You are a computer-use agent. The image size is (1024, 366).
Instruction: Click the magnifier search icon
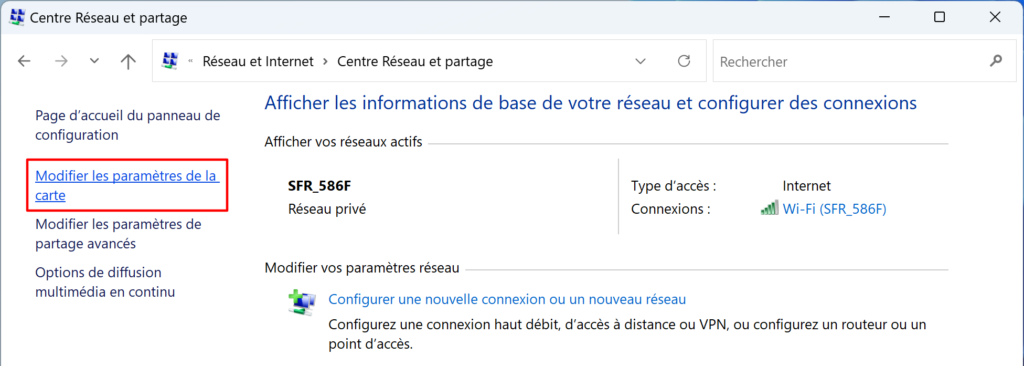click(995, 61)
